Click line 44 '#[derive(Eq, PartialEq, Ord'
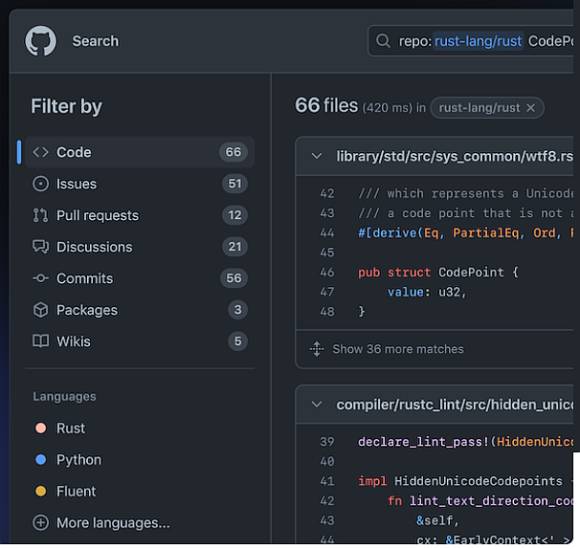Image resolution: width=580 pixels, height=549 pixels. [x=465, y=233]
